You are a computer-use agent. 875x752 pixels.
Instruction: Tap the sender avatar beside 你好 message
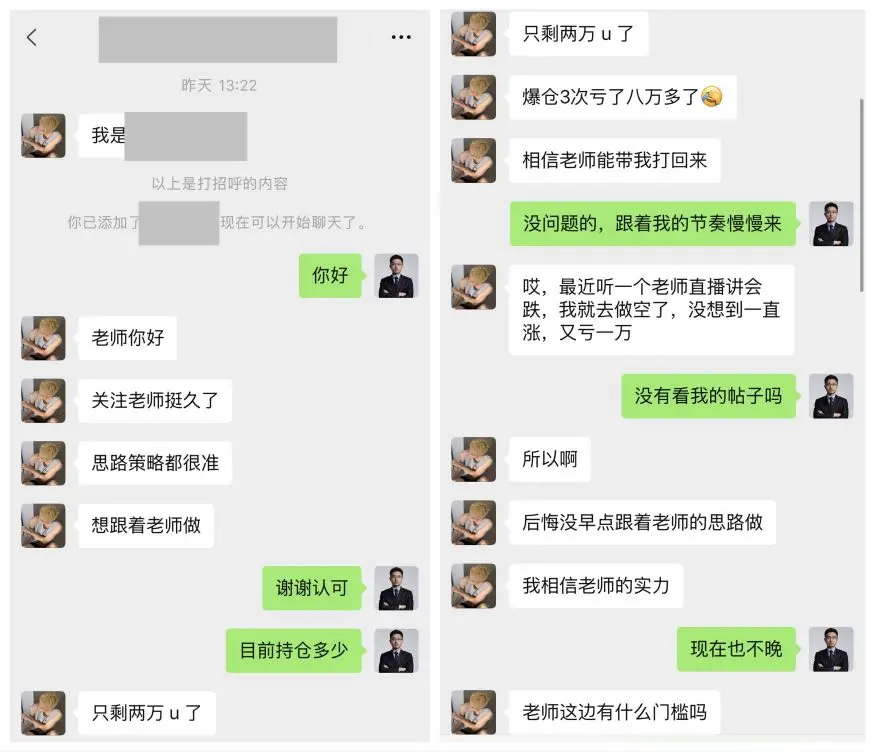coord(396,276)
